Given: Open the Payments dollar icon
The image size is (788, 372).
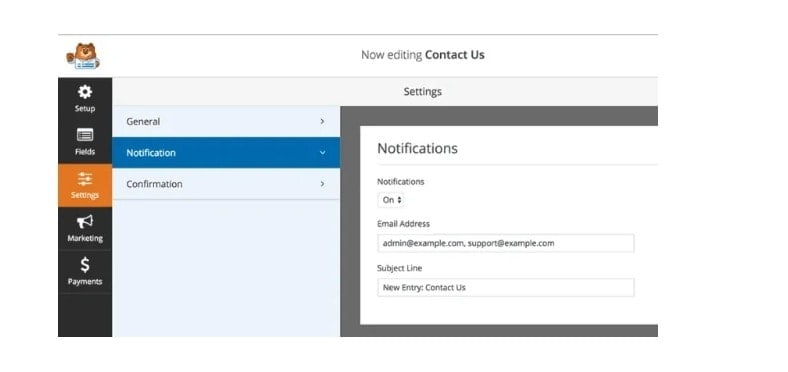Looking at the screenshot, I should click(85, 265).
